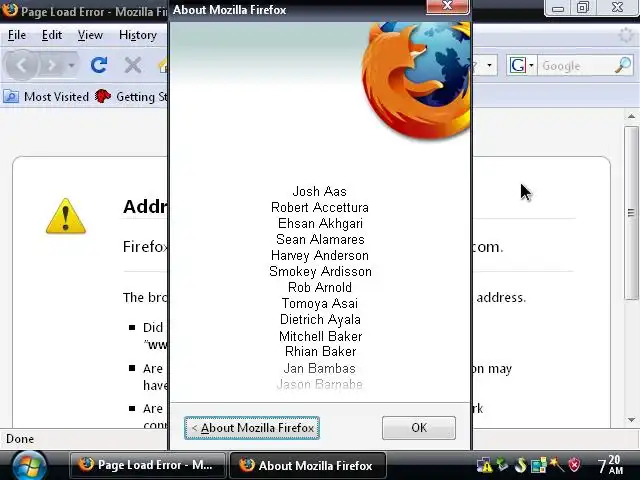Click the search magnifying glass icon
Screen dimensions: 640x480
[623, 65]
